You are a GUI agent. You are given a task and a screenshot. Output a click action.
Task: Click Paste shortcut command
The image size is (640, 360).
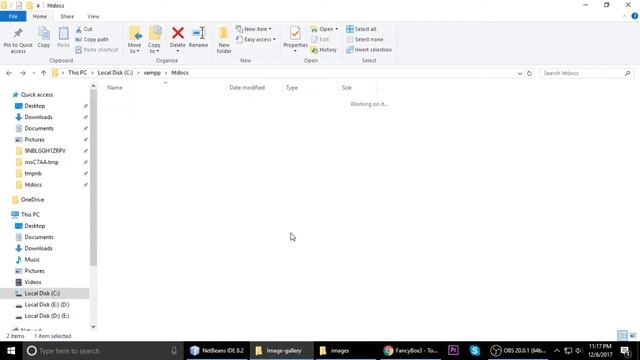97,49
